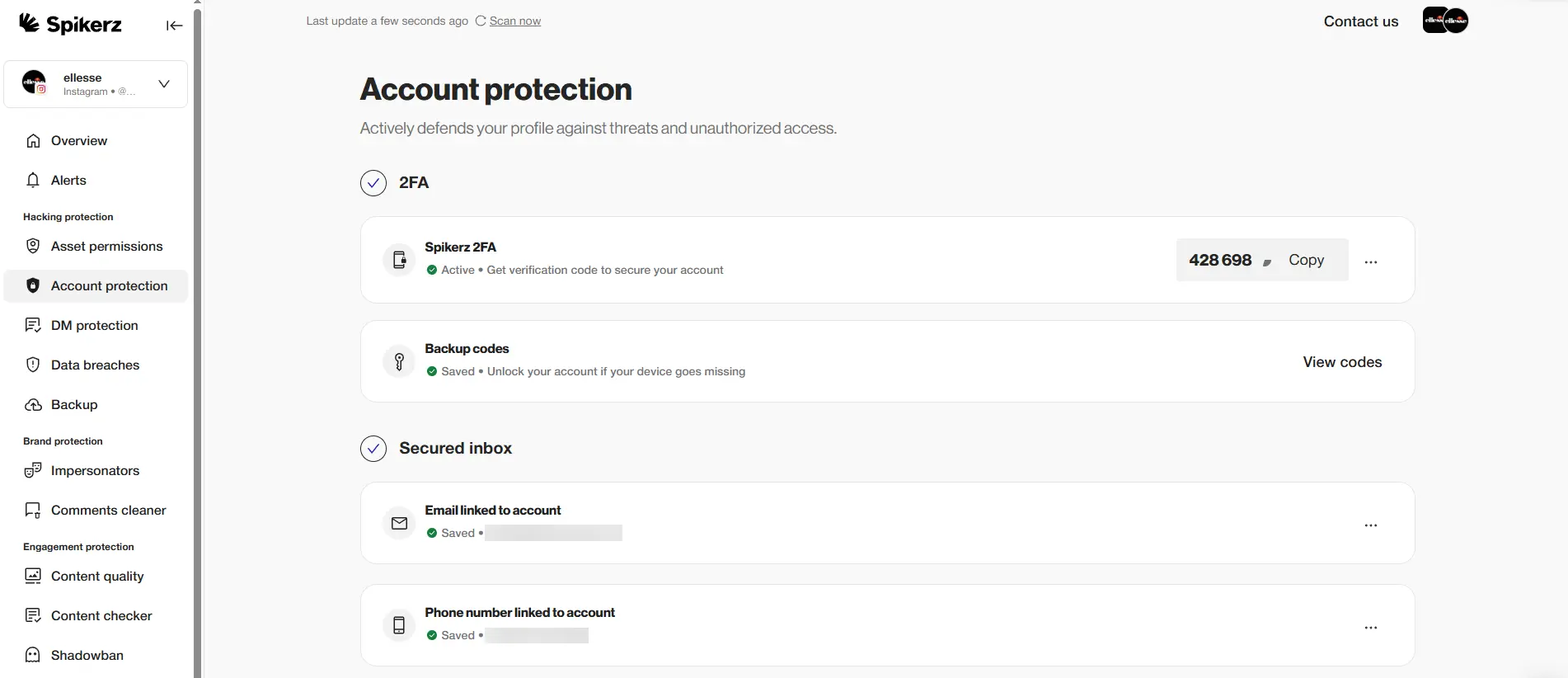
Task: Open options menu for Spikerz 2FA
Action: 1371,260
